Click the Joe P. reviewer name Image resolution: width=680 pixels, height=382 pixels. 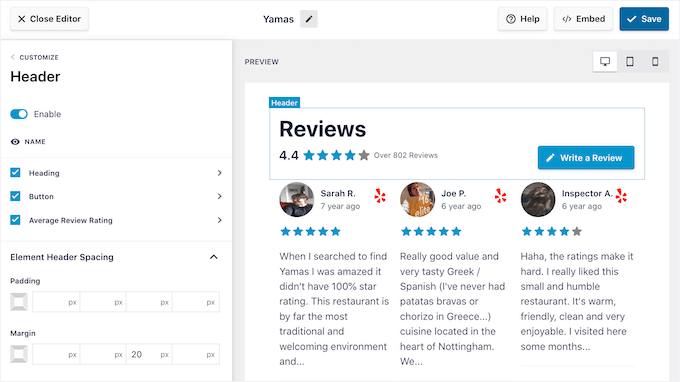click(x=454, y=193)
